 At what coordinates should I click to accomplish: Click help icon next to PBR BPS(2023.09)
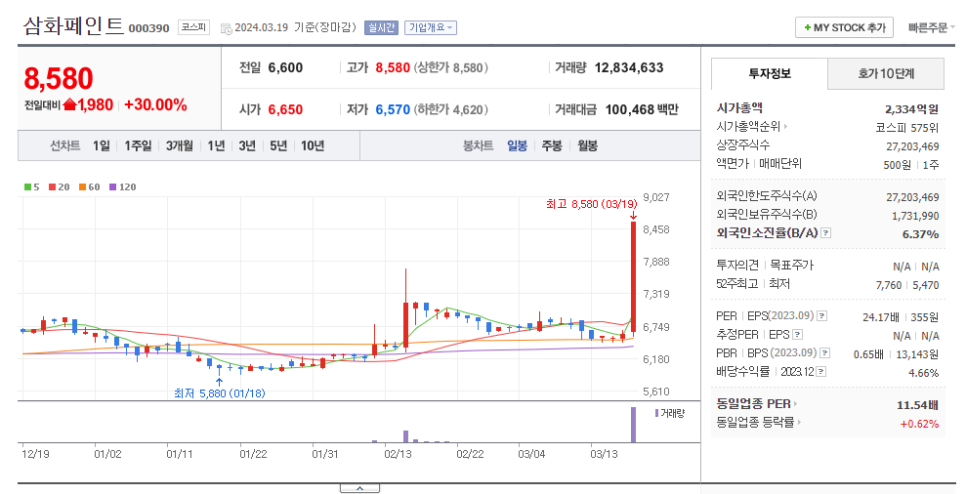825,354
